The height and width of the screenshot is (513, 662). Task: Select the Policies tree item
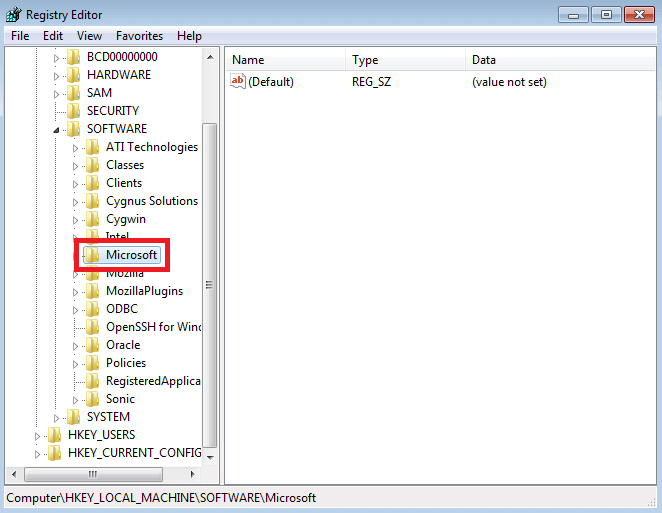(x=125, y=363)
